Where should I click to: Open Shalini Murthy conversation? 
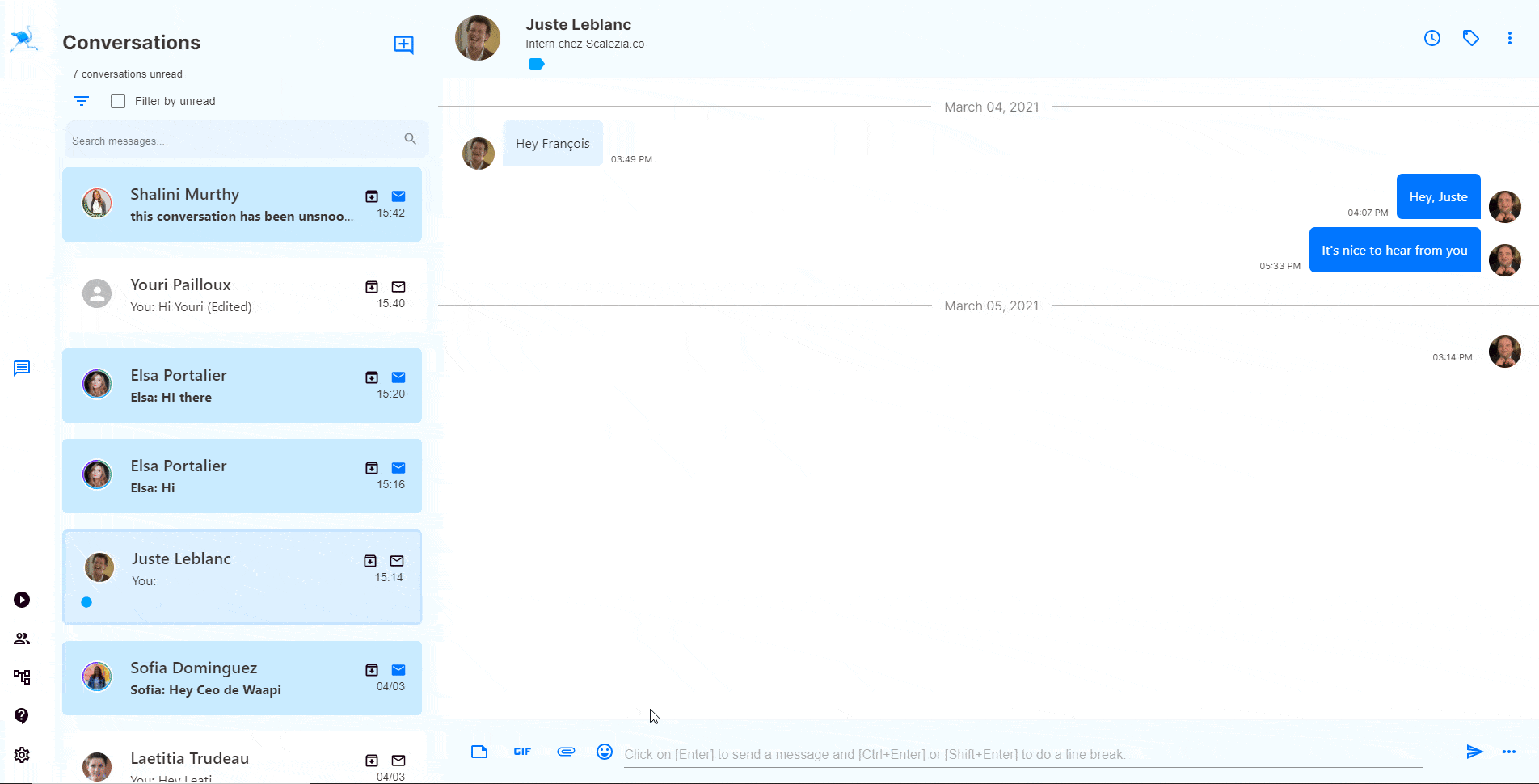(x=242, y=204)
